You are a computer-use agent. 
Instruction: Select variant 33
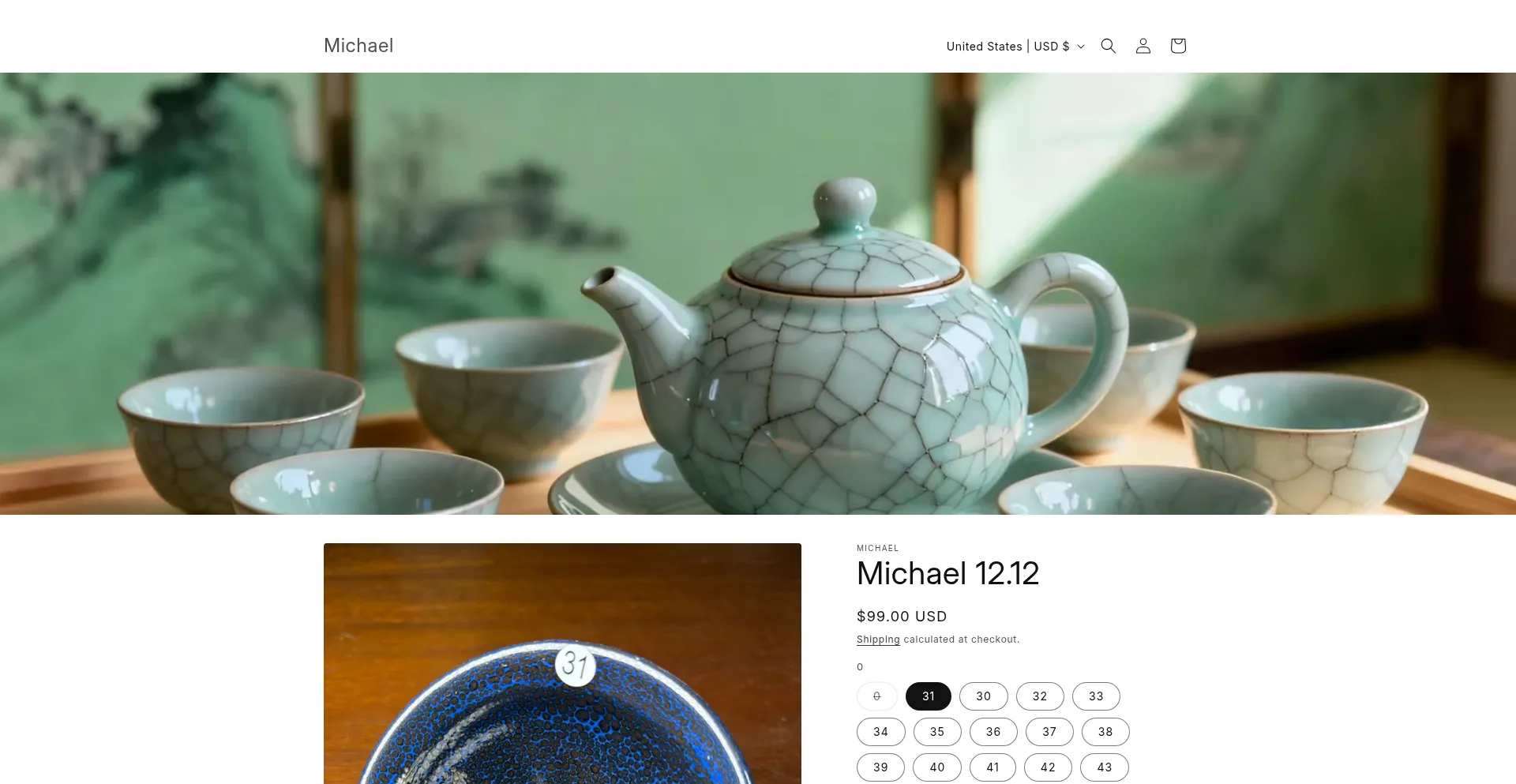tap(1096, 696)
